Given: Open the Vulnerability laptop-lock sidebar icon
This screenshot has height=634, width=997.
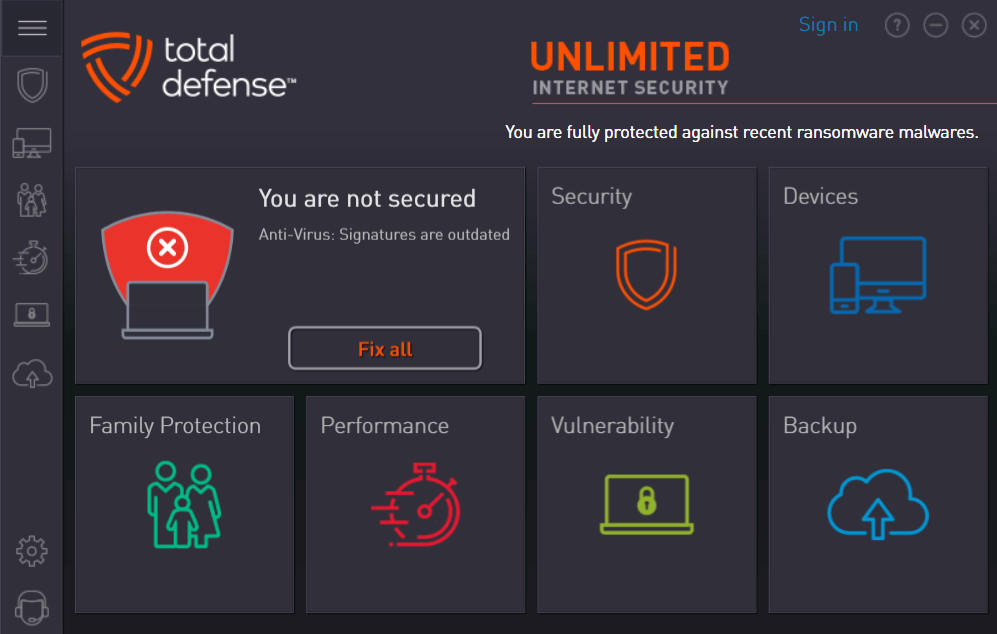Looking at the screenshot, I should coord(32,315).
